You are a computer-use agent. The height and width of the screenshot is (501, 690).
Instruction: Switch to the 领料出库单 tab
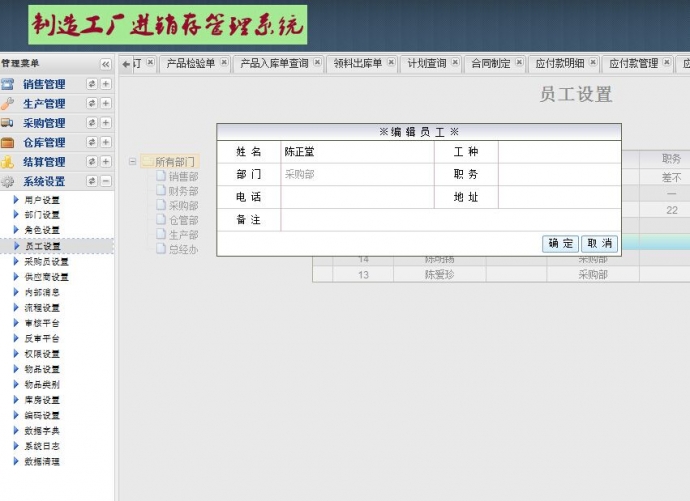pos(357,63)
